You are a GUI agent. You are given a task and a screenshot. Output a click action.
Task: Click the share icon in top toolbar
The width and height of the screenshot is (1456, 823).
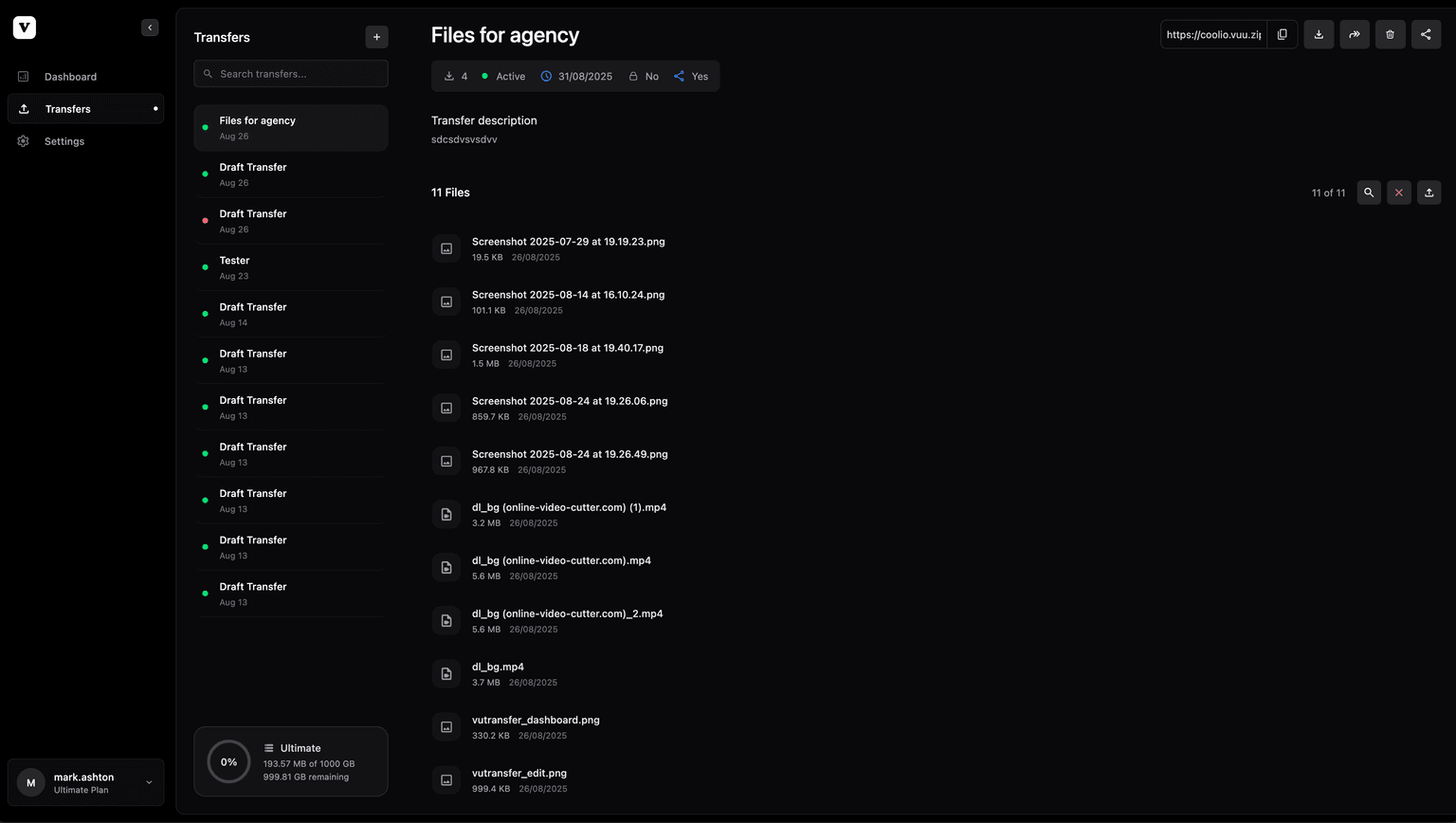[1426, 35]
